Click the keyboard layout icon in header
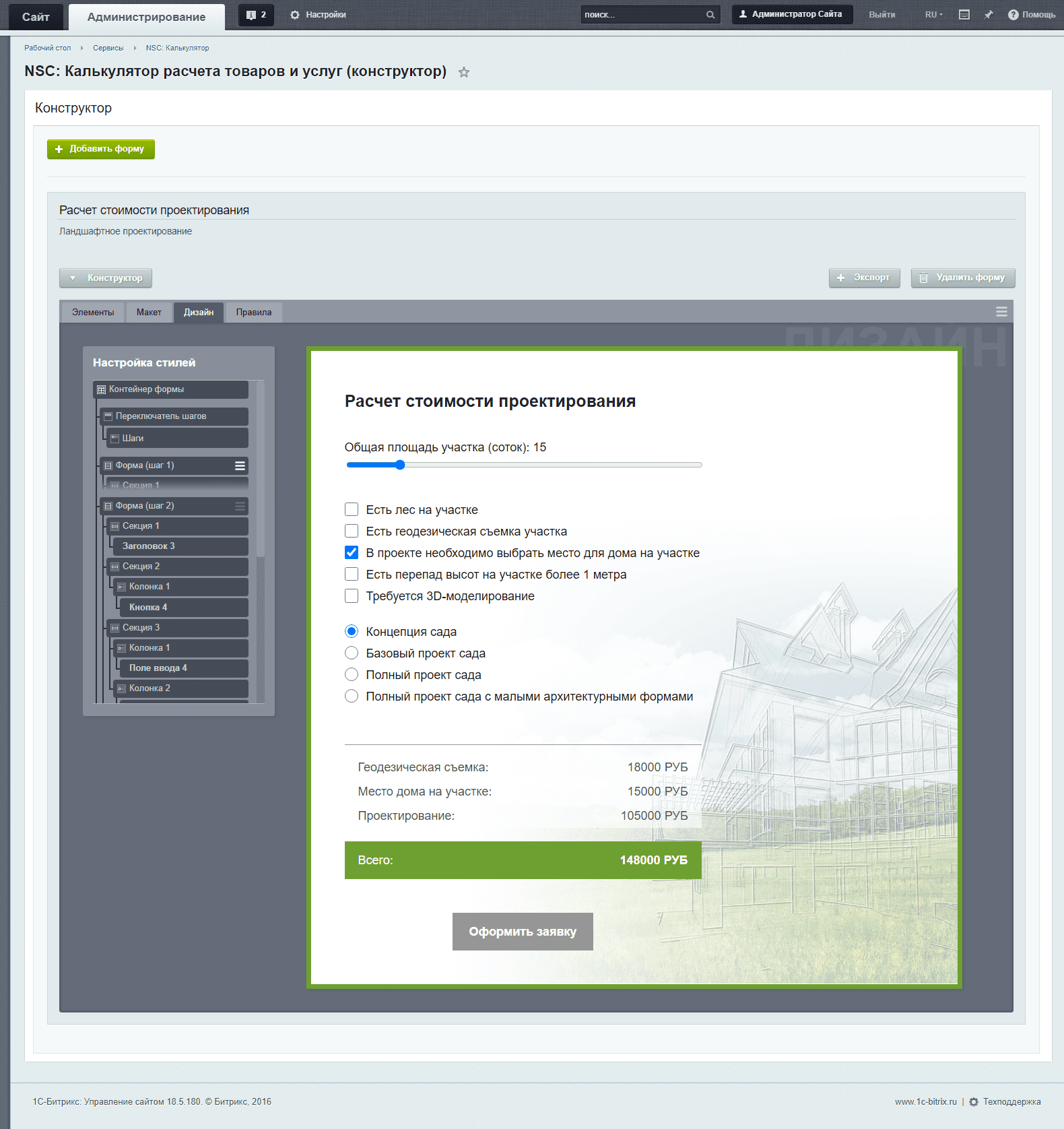 click(x=964, y=15)
